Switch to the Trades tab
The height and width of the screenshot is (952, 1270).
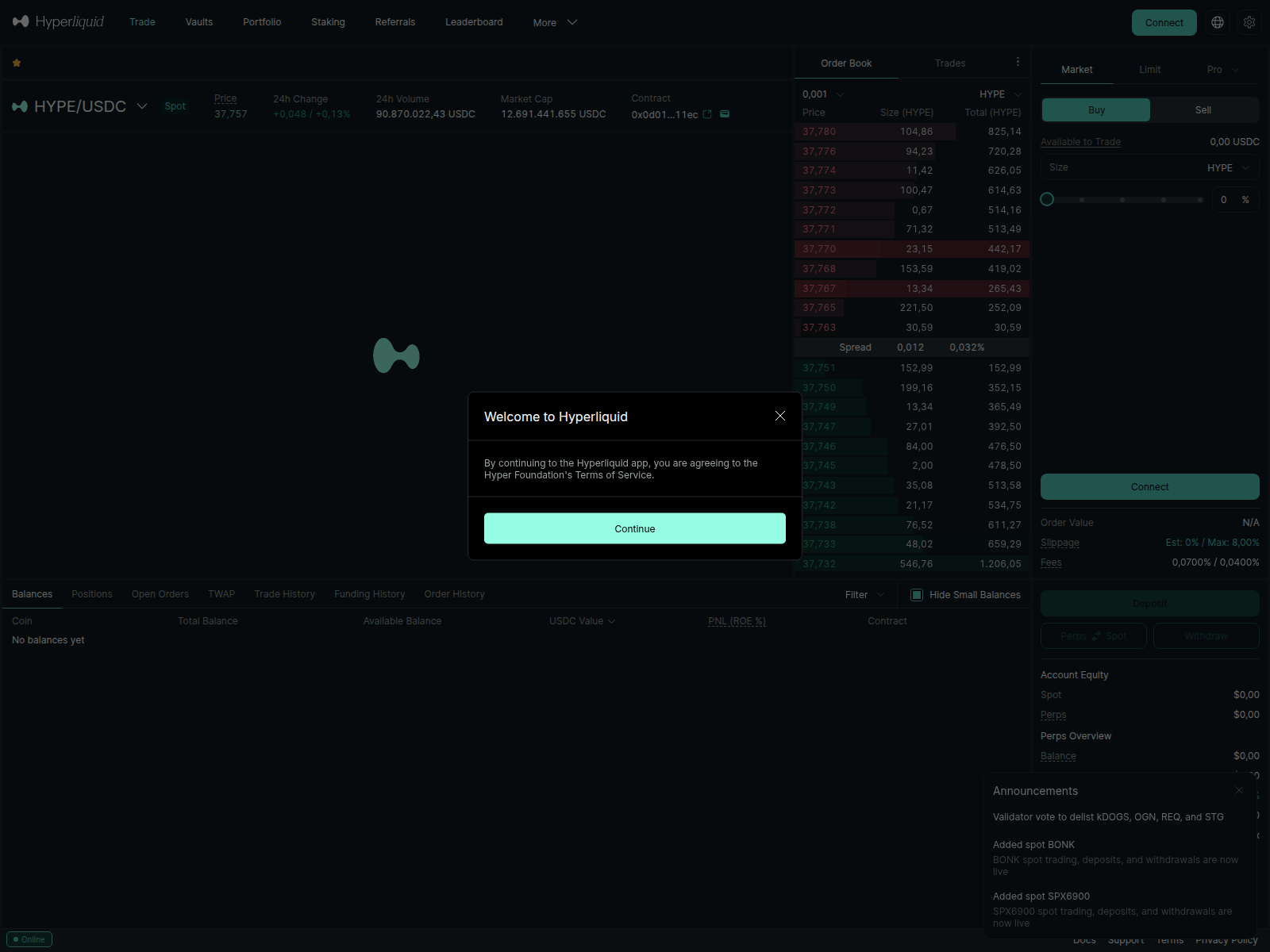click(950, 63)
